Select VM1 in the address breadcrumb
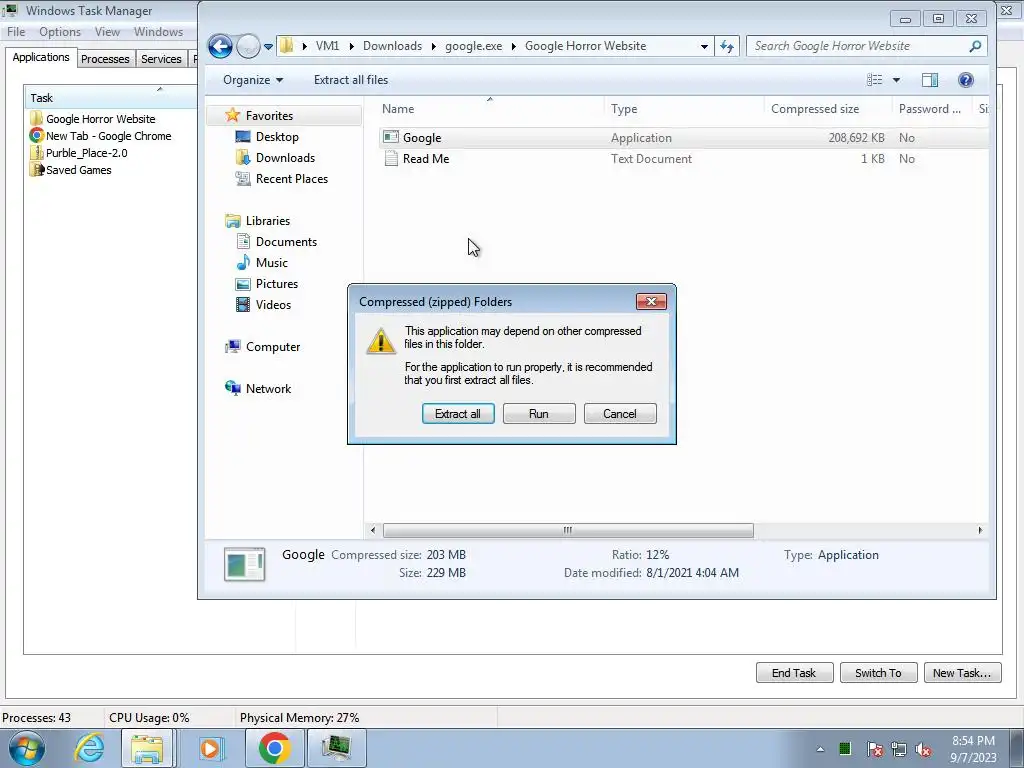Screen dimensions: 1024x768 point(327,46)
